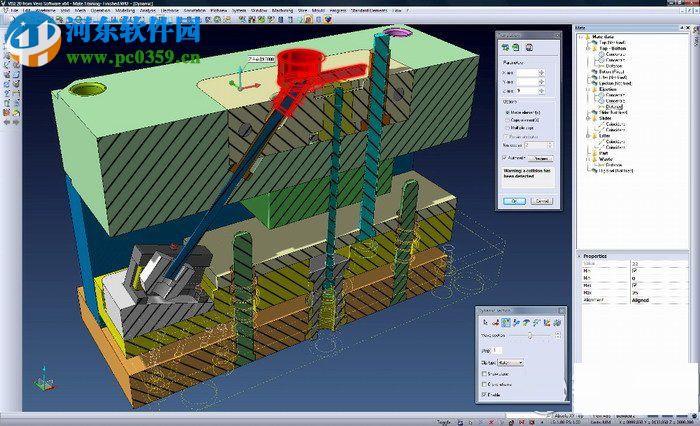This screenshot has height=426, width=700.
Task: Enable the Show plane checkbox
Action: [486, 372]
